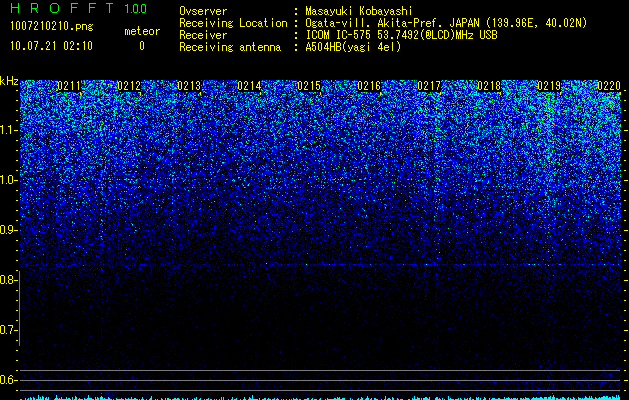Click the 0214 time marker
The height and width of the screenshot is (400, 629).
[249, 86]
